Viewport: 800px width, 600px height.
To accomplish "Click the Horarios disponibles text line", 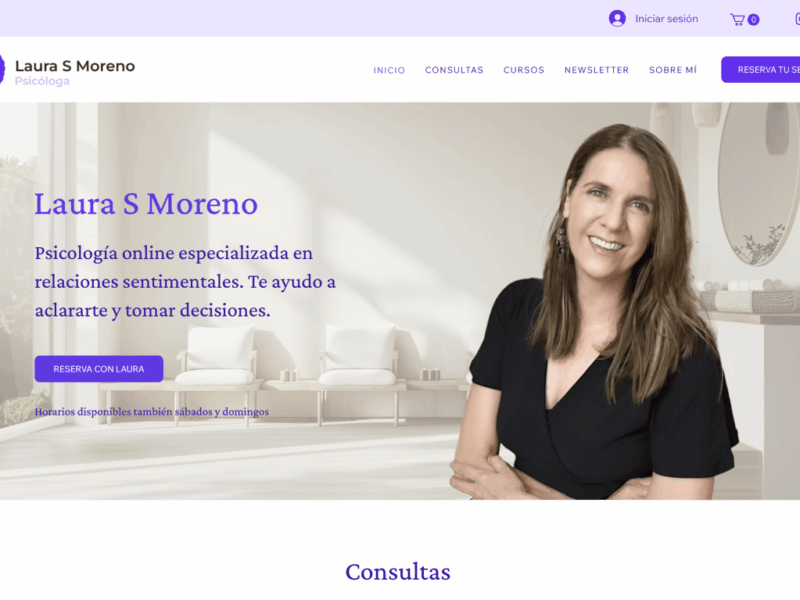I will 152,412.
